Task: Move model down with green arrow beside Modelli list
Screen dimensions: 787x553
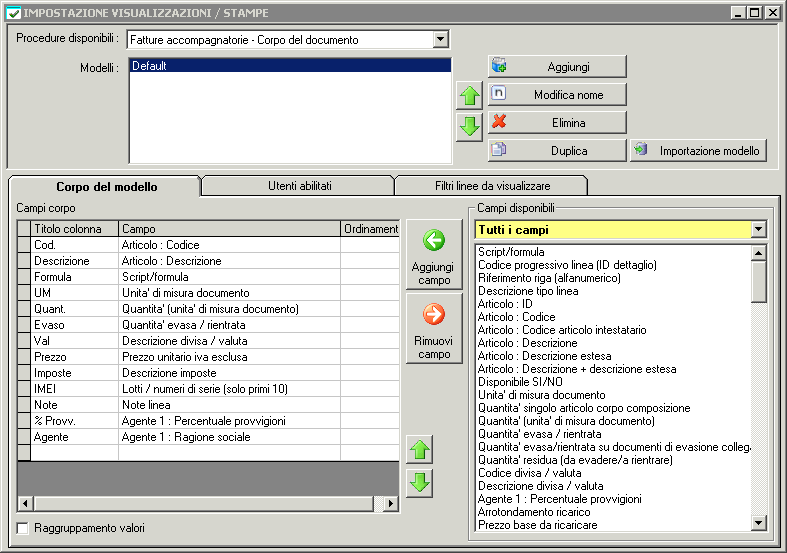Action: [470, 126]
